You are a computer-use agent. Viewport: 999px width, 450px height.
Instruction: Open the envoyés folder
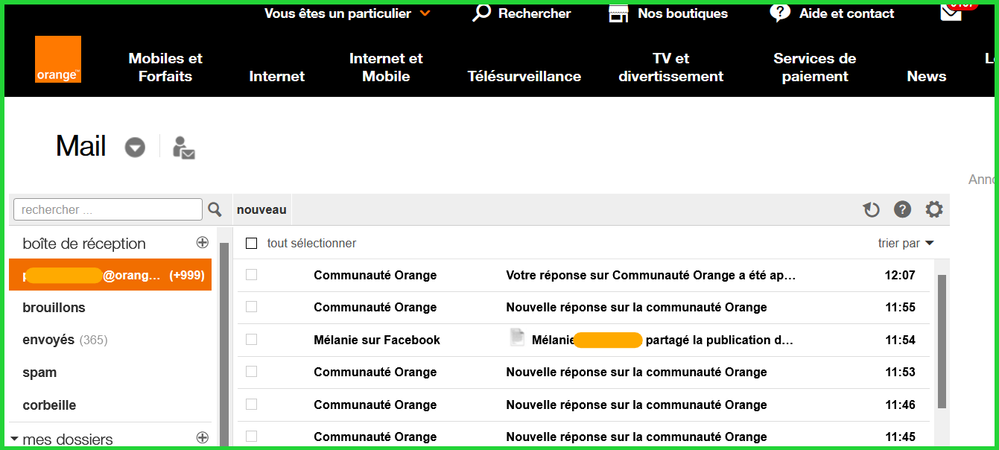tap(65, 340)
